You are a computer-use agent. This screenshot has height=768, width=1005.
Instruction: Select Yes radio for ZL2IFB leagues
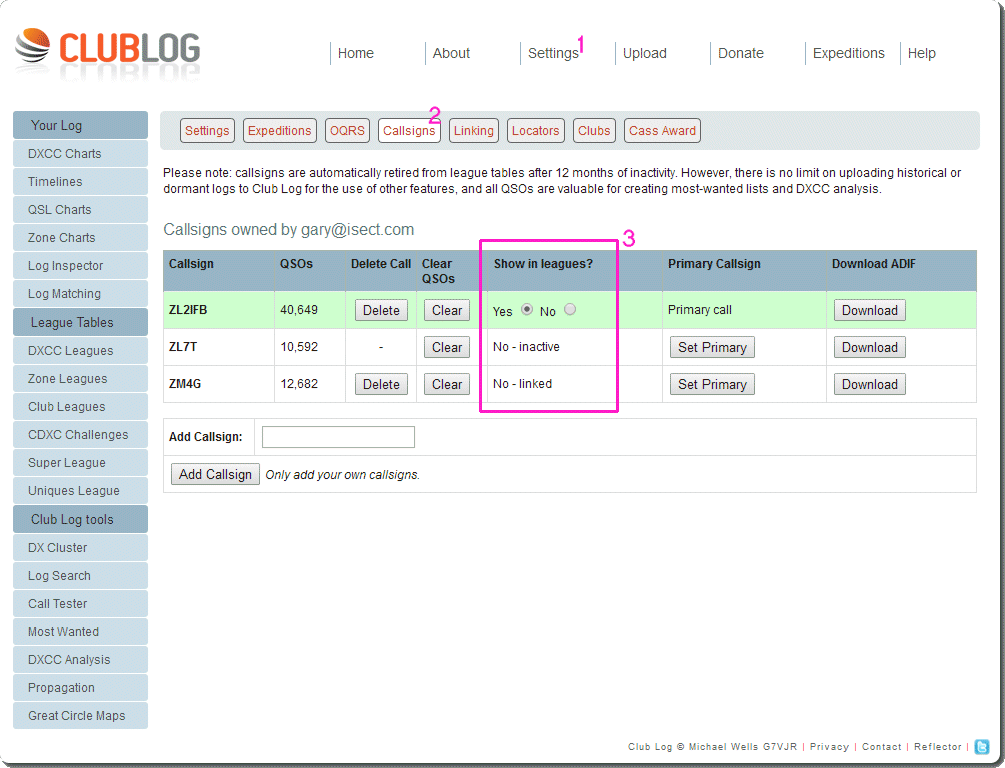pyautogui.click(x=527, y=310)
